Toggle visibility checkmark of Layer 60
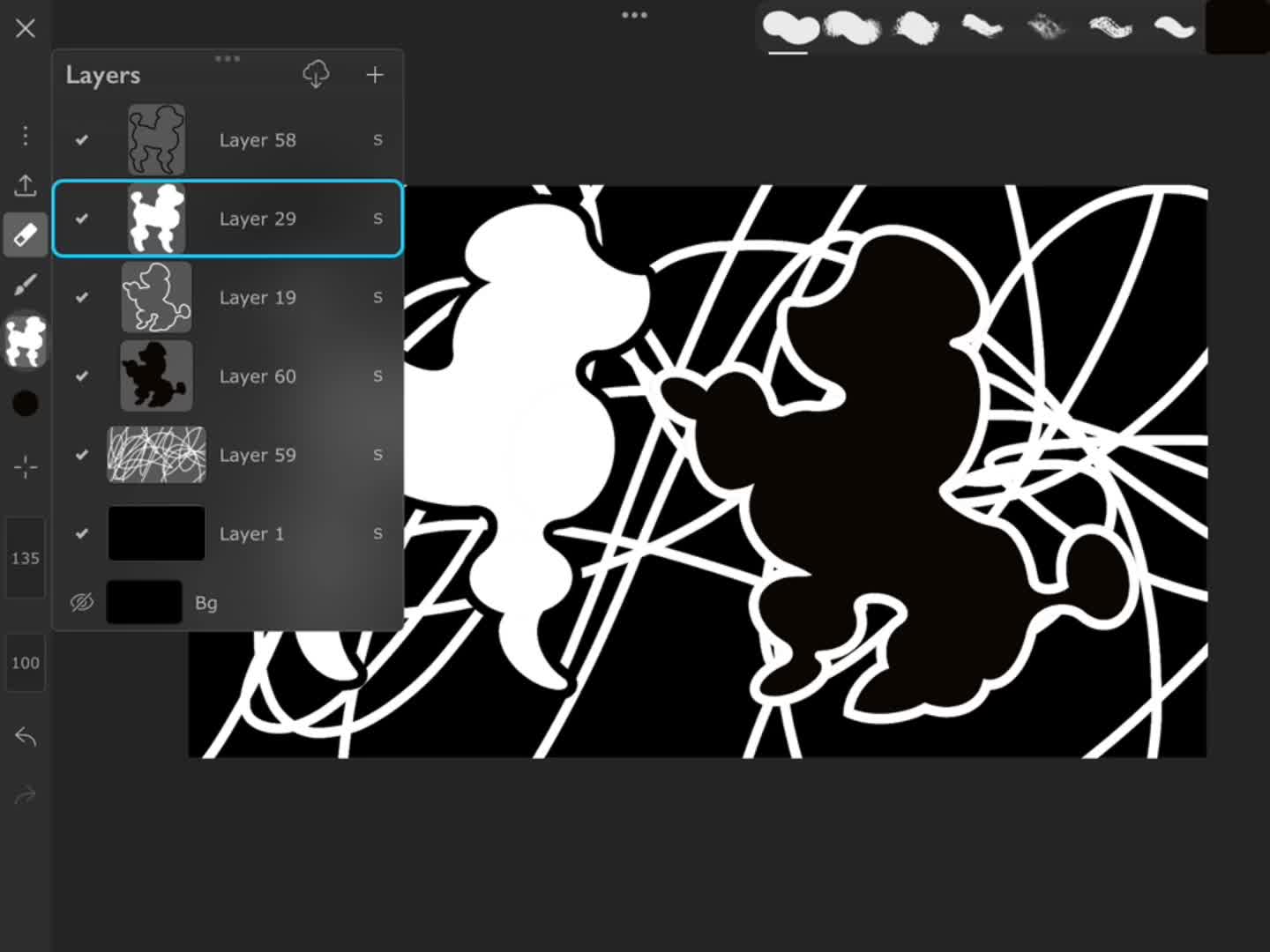The height and width of the screenshot is (952, 1270). point(82,376)
